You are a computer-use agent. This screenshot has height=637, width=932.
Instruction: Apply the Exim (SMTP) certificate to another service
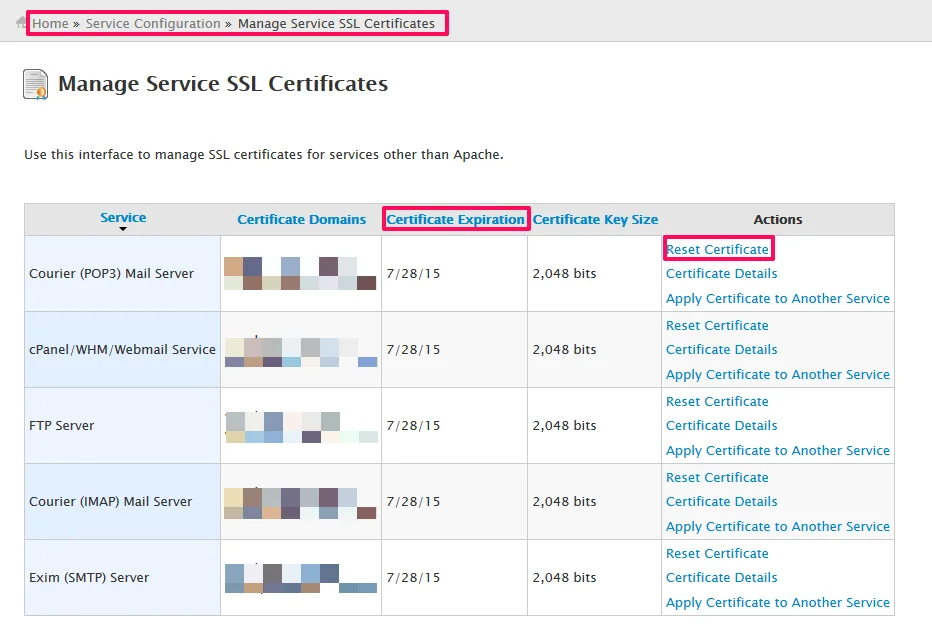coord(777,603)
